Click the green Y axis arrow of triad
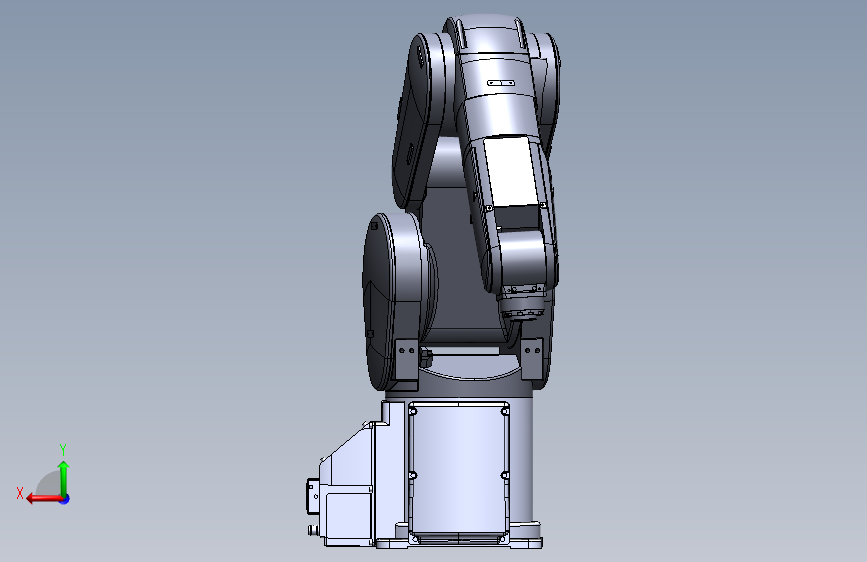 click(x=64, y=479)
